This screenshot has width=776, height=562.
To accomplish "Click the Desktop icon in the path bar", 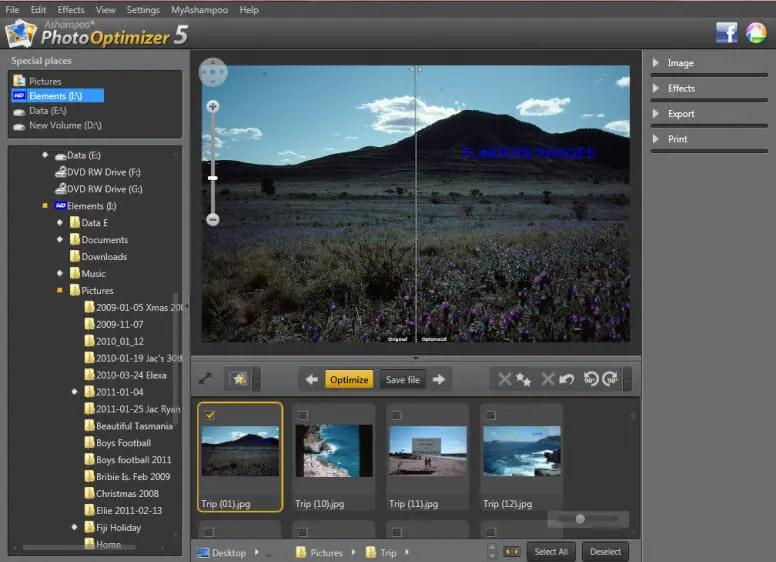I will tap(203, 553).
